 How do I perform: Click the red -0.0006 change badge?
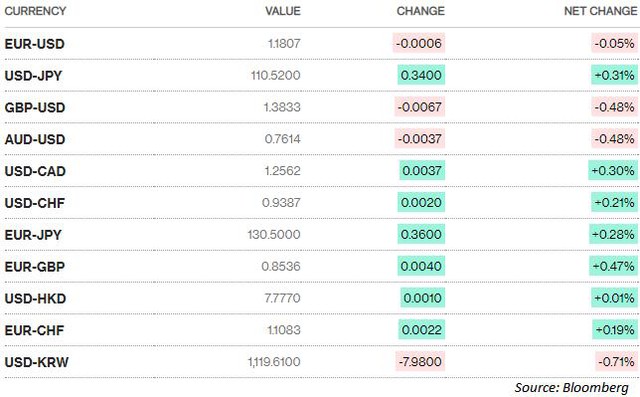pos(419,43)
